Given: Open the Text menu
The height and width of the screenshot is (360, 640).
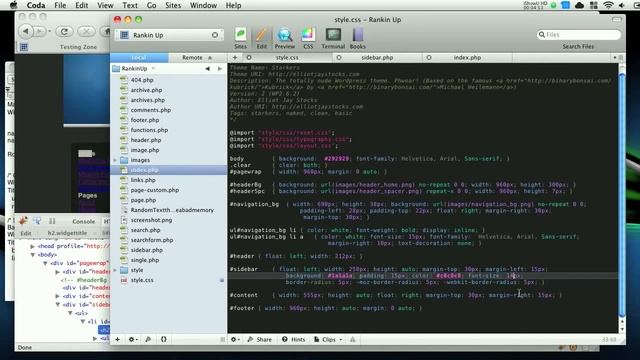Looking at the screenshot, I should pos(130,5).
